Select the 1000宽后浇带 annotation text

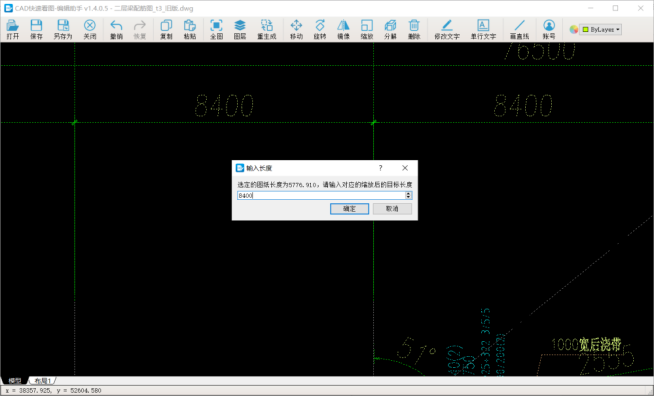[586, 344]
